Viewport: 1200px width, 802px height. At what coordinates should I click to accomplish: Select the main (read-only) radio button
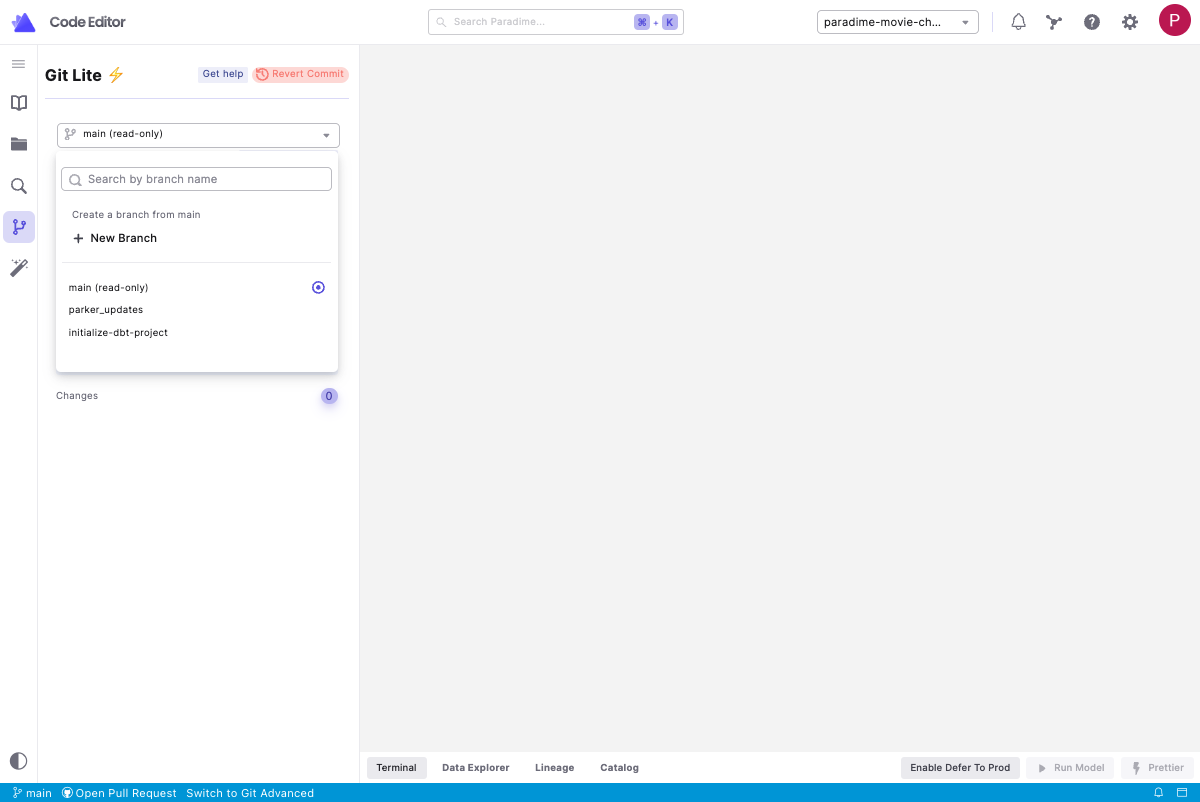point(318,288)
